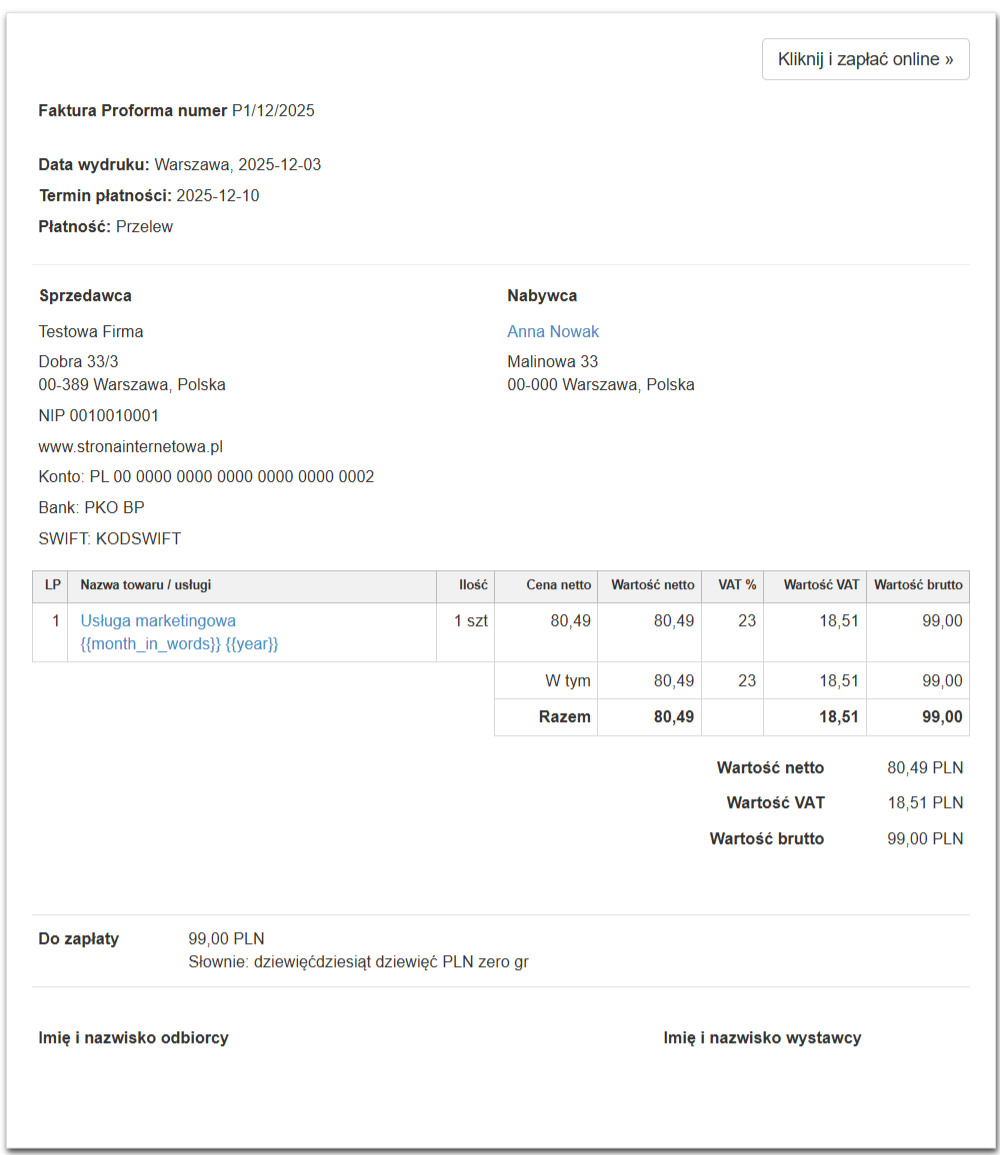Viewport: 1000px width, 1155px height.
Task: Open the 'Usługa marketingowa' item link
Action: pos(158,620)
